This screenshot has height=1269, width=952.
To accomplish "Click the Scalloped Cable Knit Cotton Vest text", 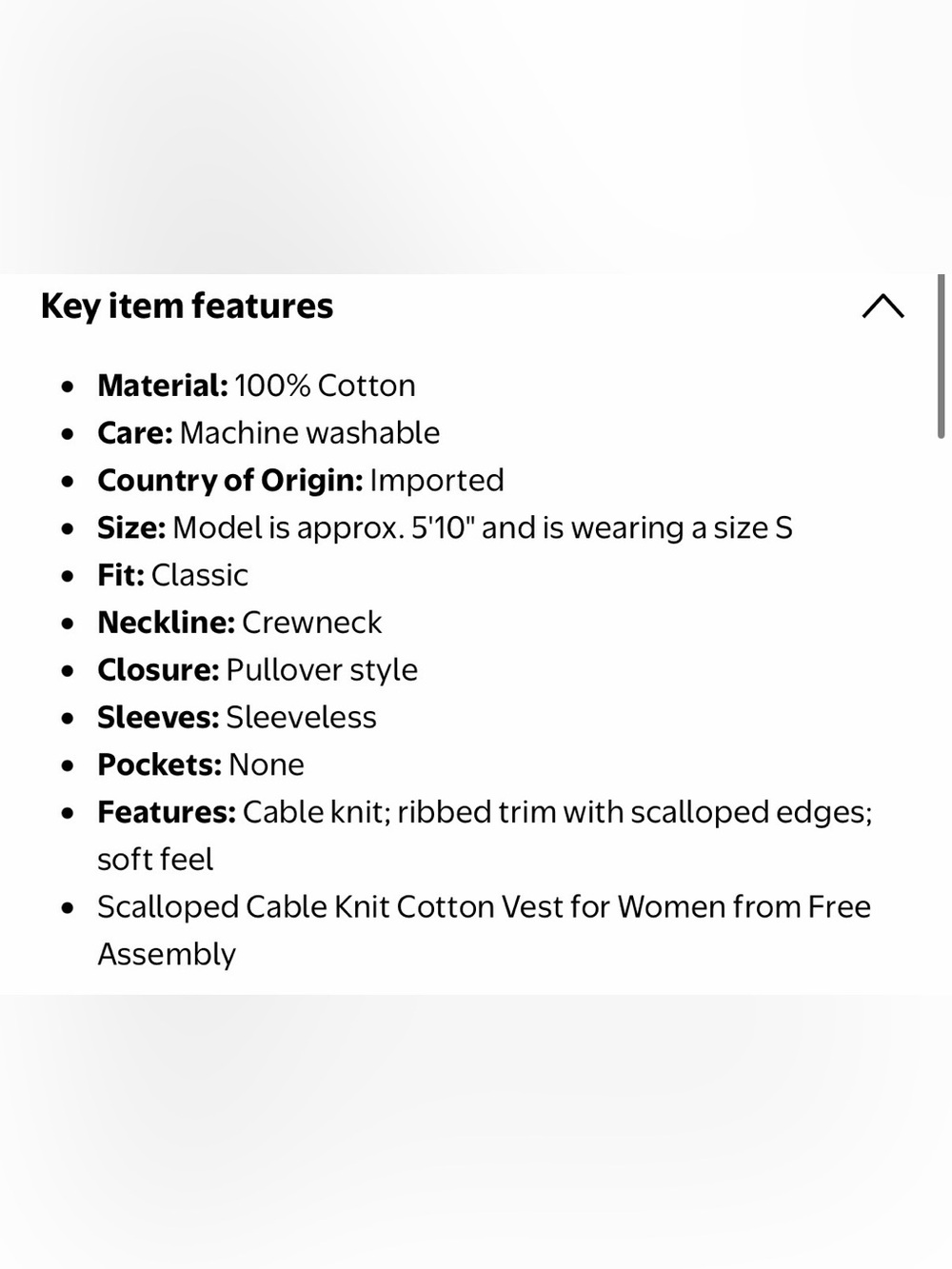I will coord(484,906).
